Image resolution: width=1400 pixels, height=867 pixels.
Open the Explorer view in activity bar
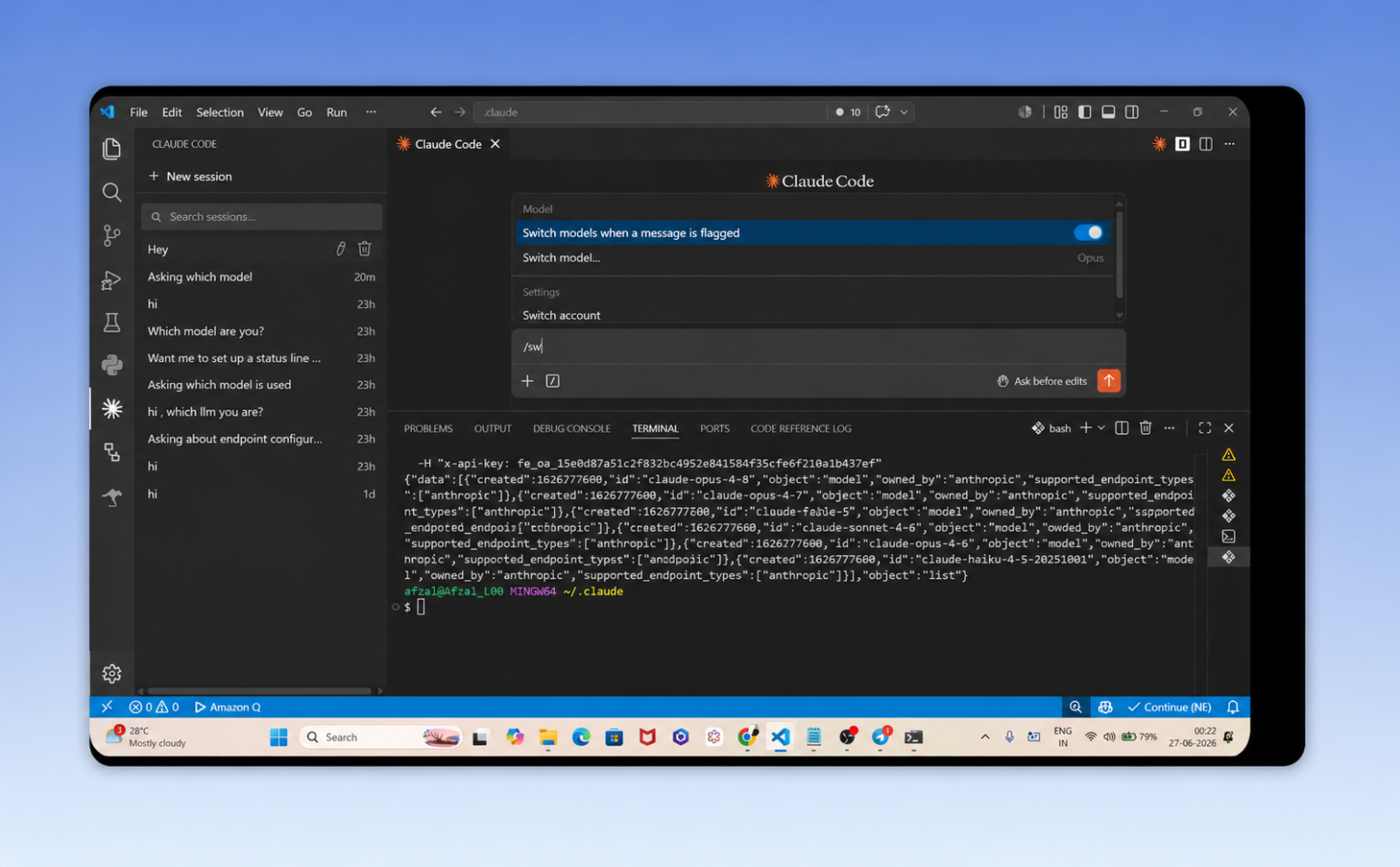pos(111,149)
